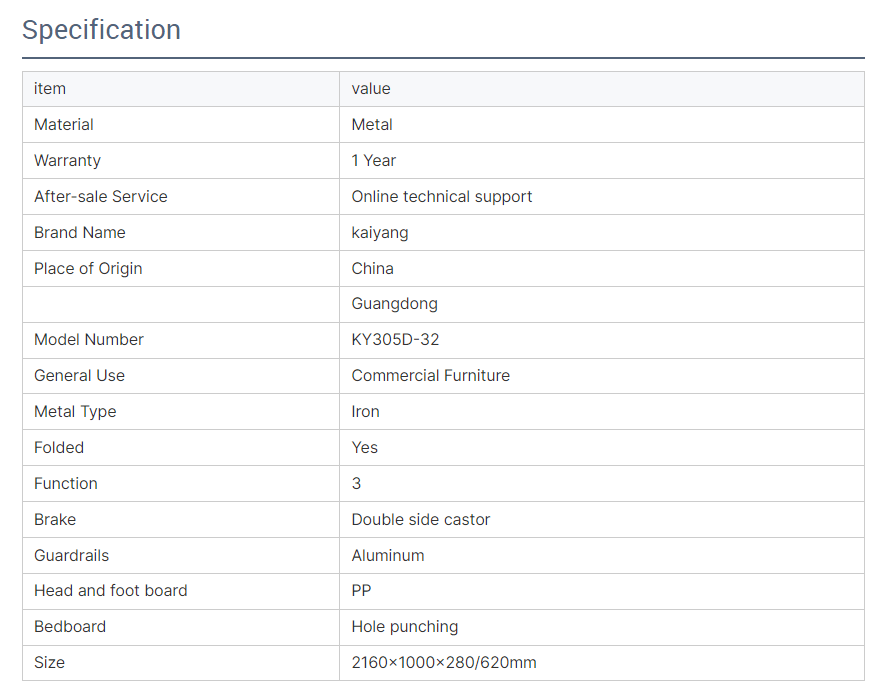
Task: Select the "Commercial Furniture" value
Action: tap(431, 376)
